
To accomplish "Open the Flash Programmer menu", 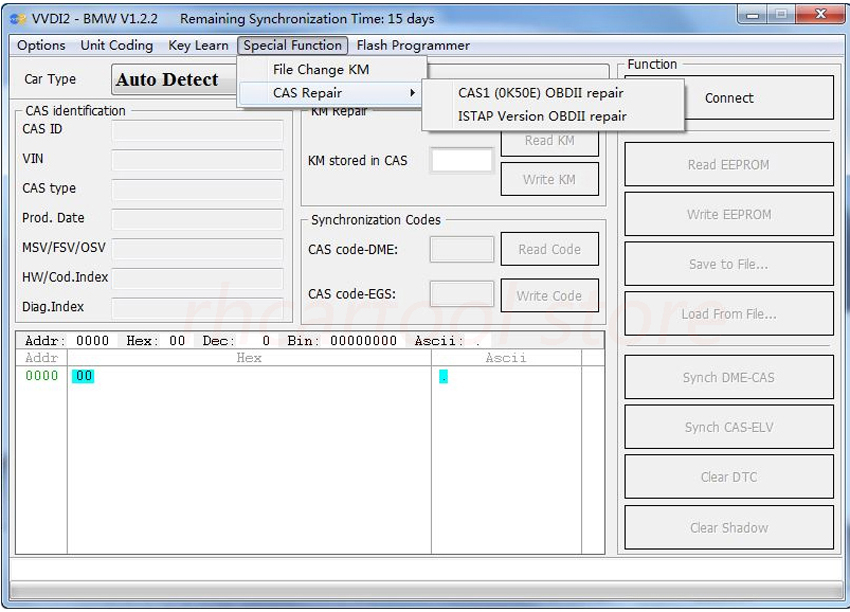I will [x=413, y=46].
